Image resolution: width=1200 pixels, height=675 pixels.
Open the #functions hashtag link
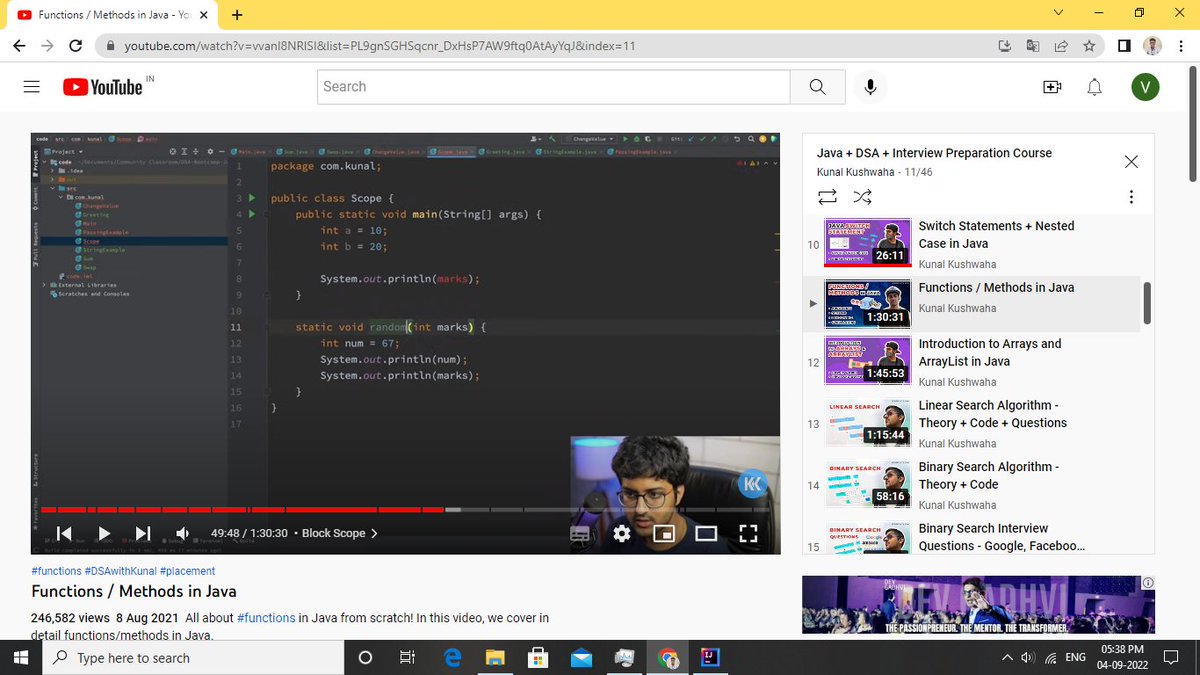56,571
